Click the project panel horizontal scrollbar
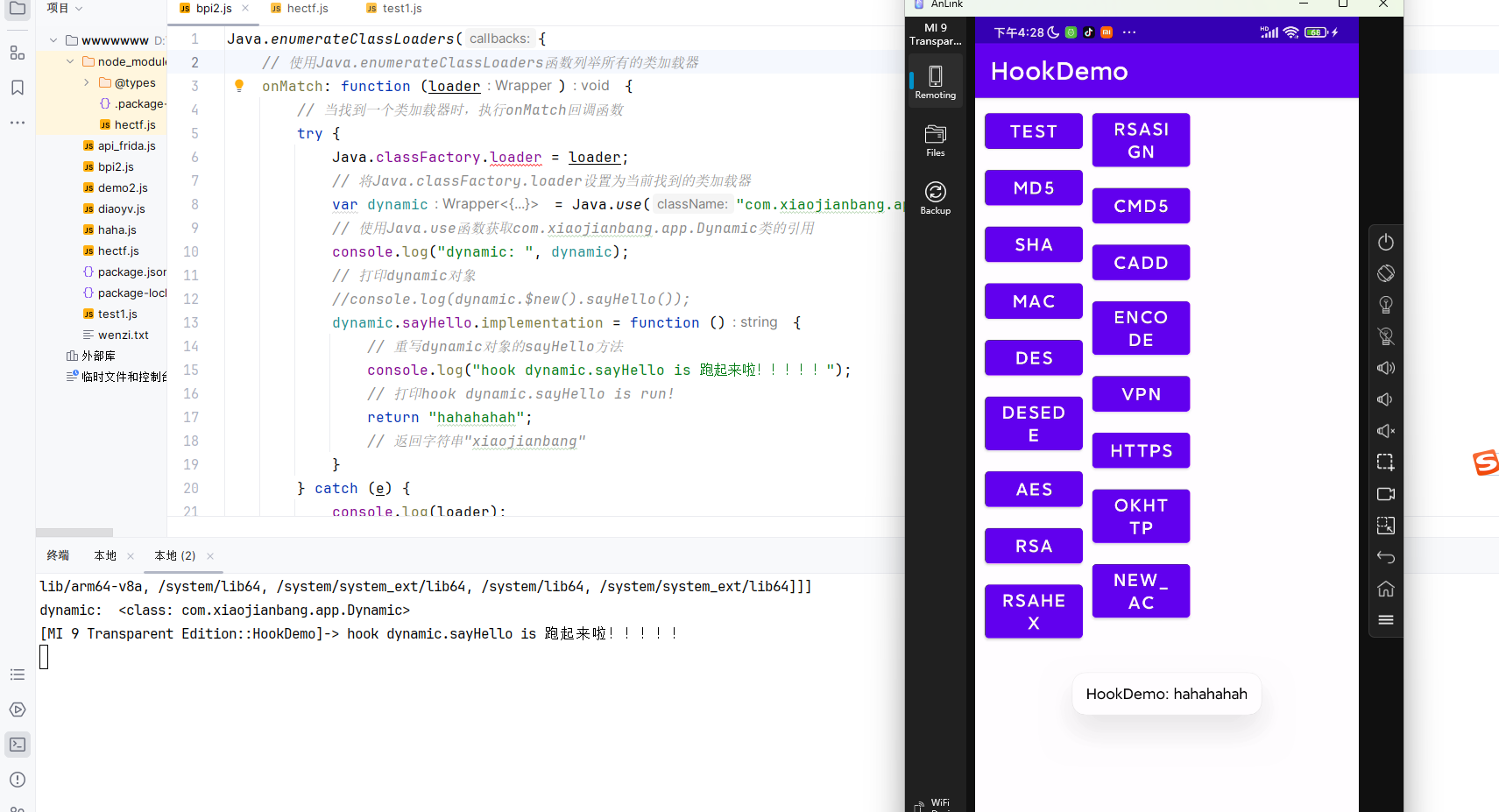The height and width of the screenshot is (812, 1499). pos(74,533)
